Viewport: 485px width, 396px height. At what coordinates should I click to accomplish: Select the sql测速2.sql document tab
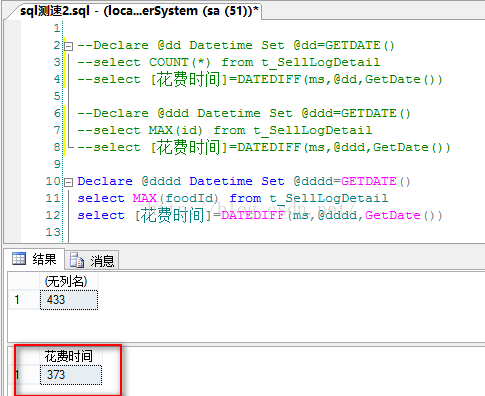[x=138, y=11]
